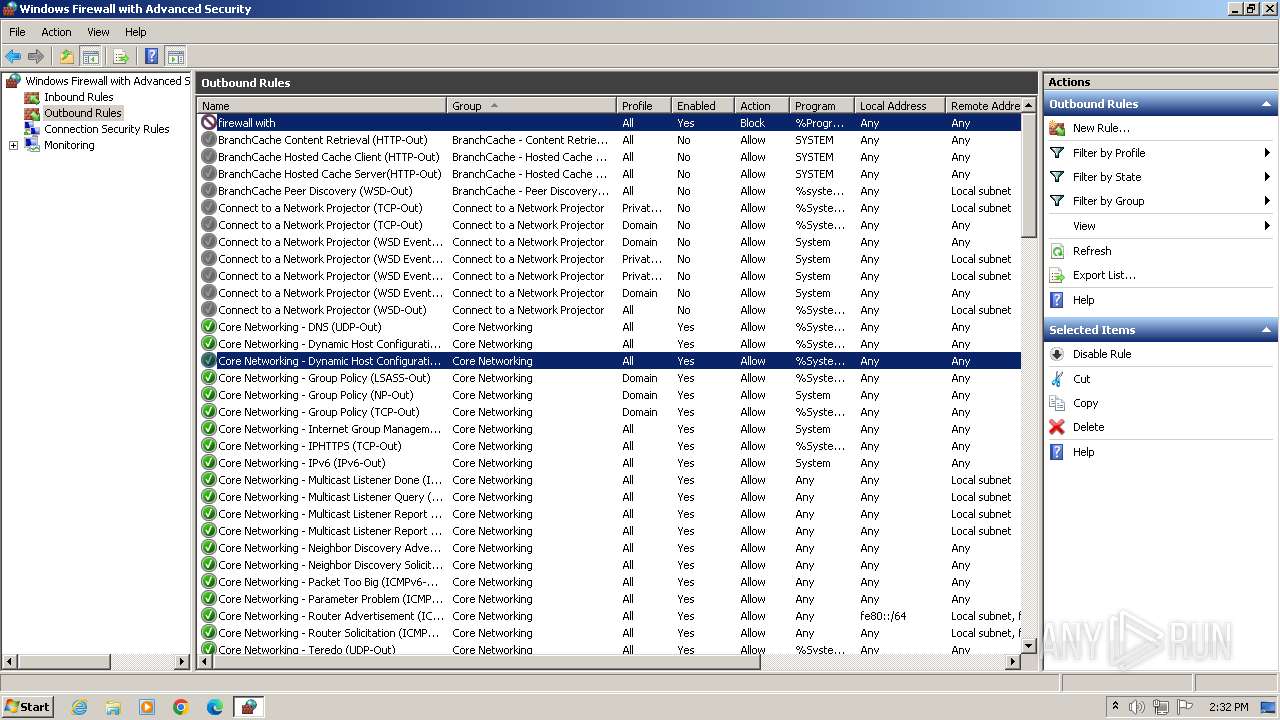
Task: Click Help under Outbound Rules actions
Action: [x=1084, y=300]
